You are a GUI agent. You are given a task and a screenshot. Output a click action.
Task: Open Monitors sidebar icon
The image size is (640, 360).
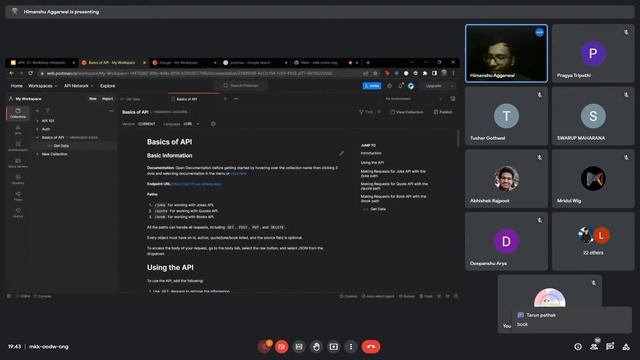click(18, 180)
